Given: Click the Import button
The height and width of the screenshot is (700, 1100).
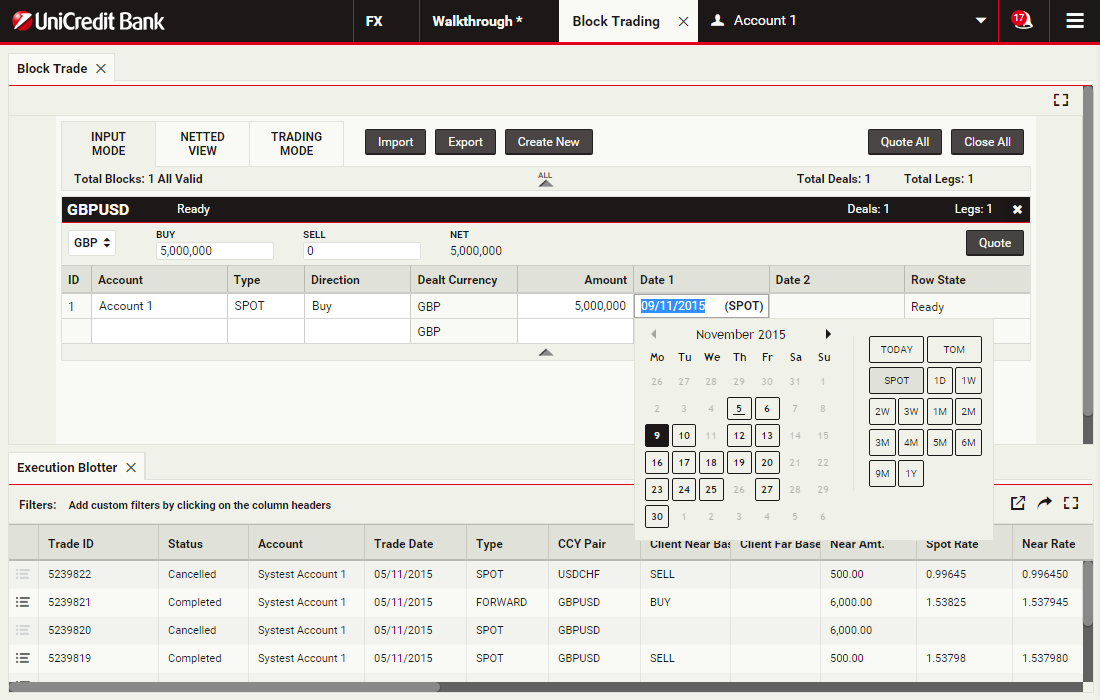Looking at the screenshot, I should click(x=395, y=142).
